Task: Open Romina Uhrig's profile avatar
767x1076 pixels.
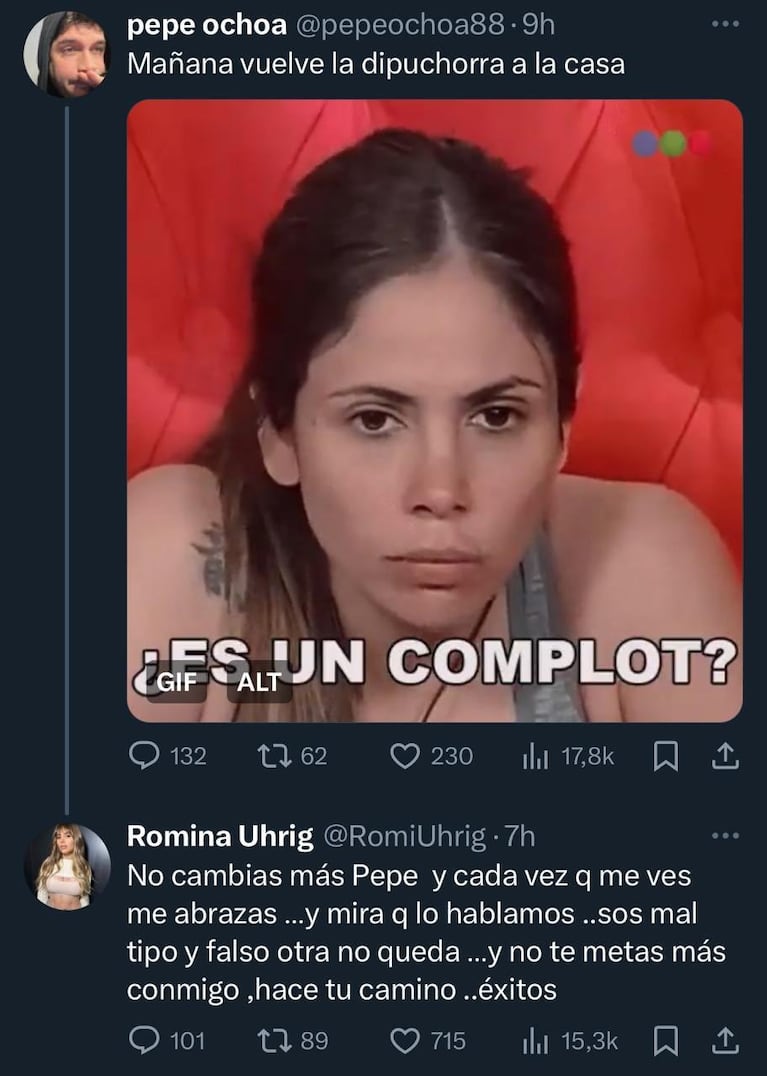Action: click(67, 866)
